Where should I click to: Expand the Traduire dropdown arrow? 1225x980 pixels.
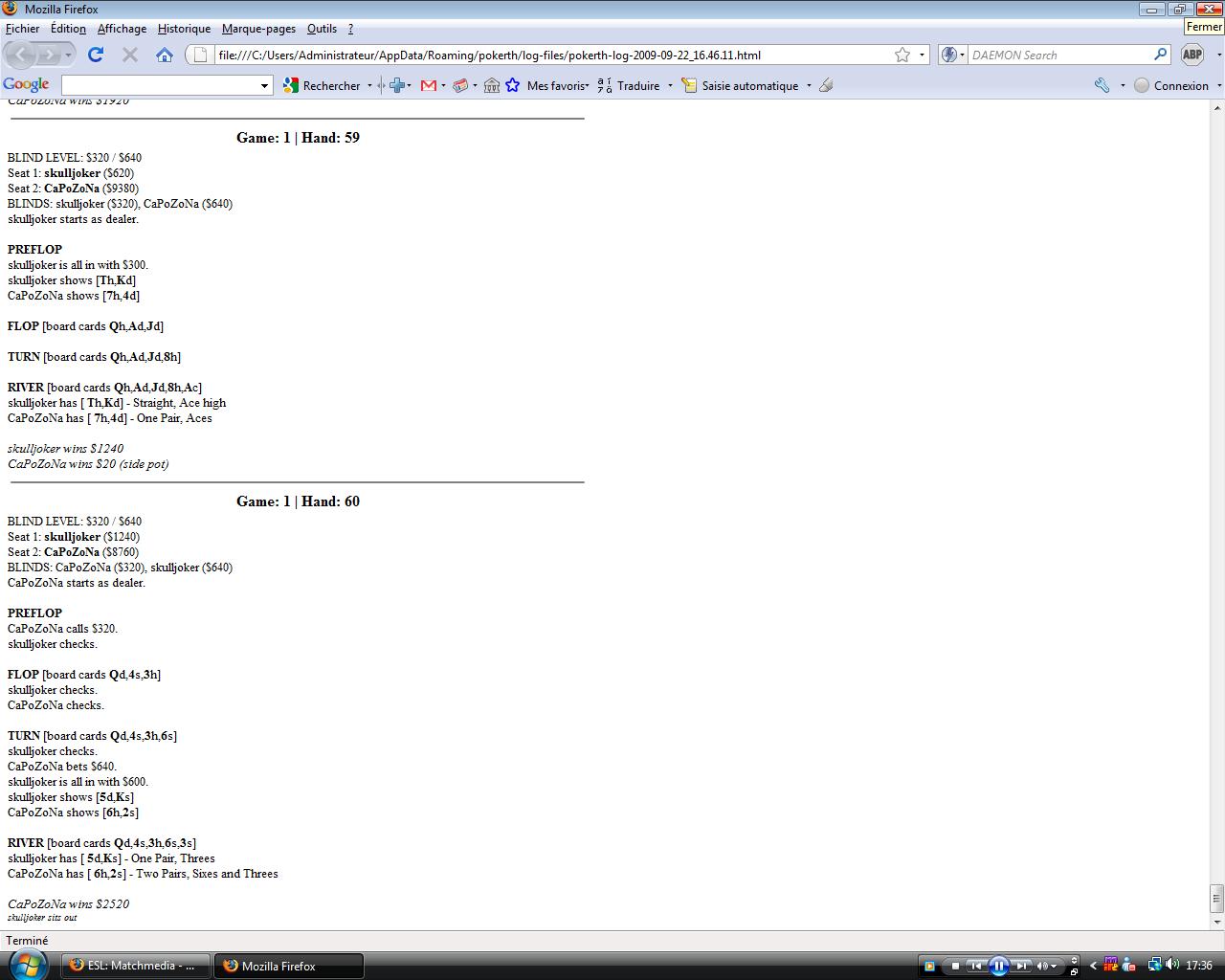pos(670,85)
